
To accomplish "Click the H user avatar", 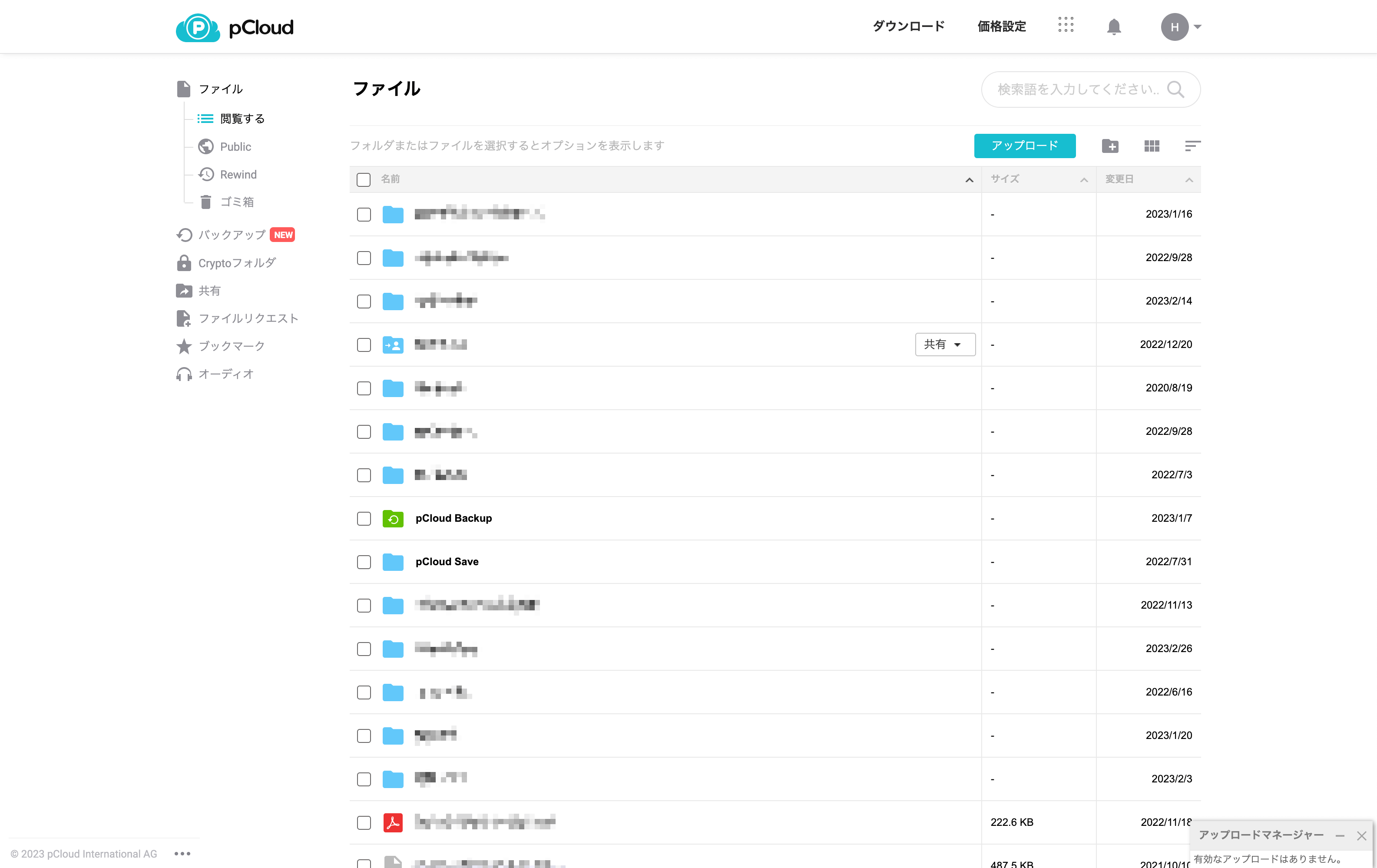I will point(1174,27).
